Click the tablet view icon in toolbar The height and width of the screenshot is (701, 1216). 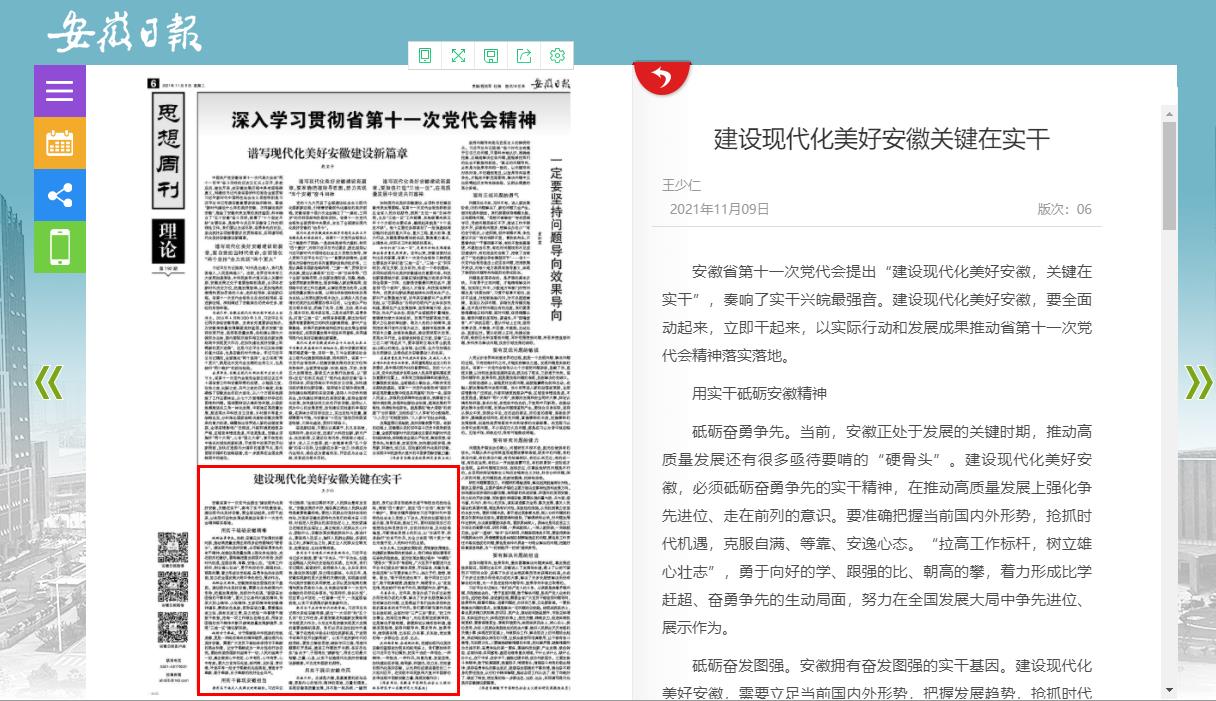pyautogui.click(x=425, y=55)
